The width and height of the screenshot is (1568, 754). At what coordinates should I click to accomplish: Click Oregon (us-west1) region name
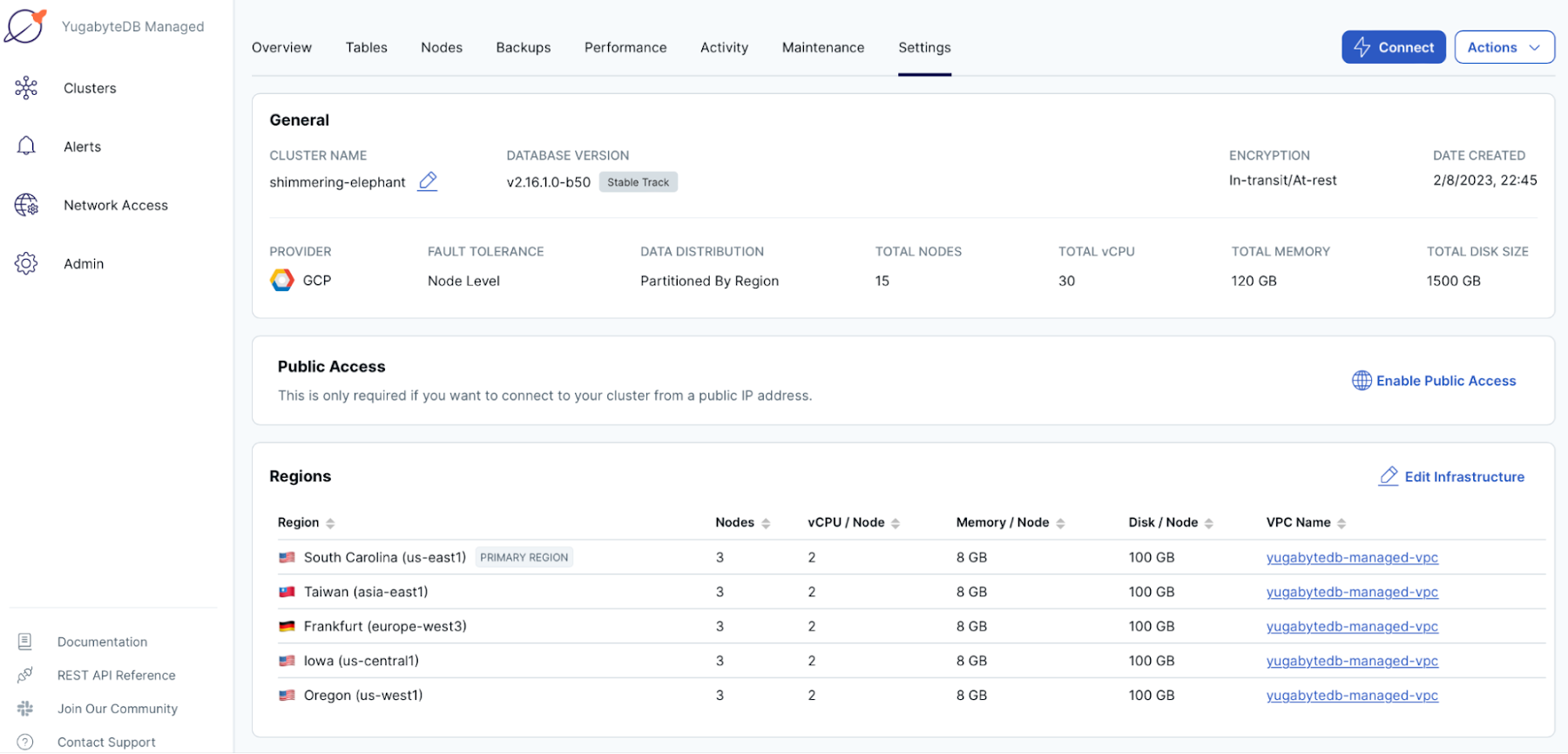pos(363,696)
